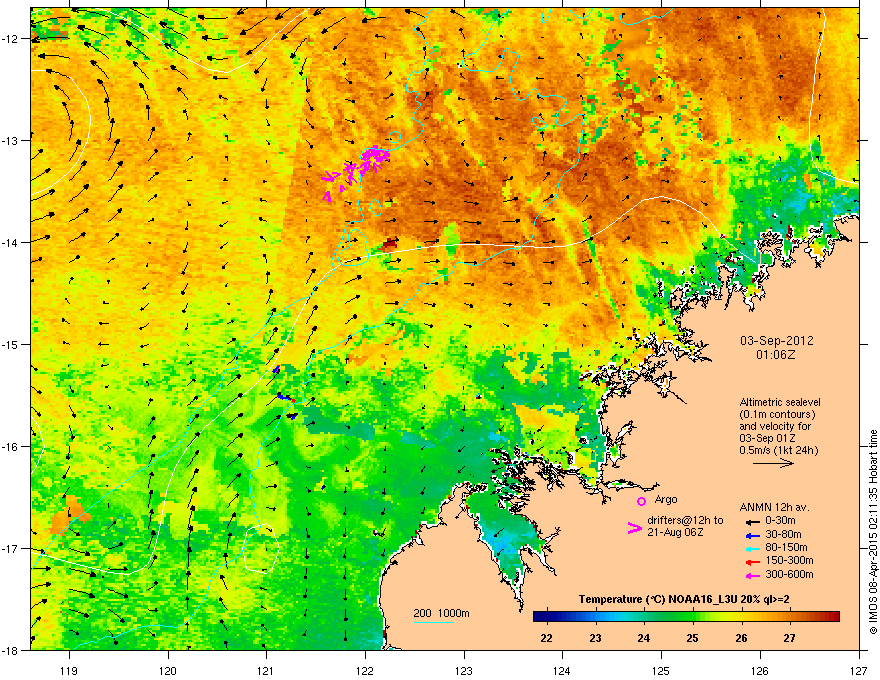The height and width of the screenshot is (680, 880).
Task: Click the '21-Aug 06Z' legend text
Action: pos(675,532)
